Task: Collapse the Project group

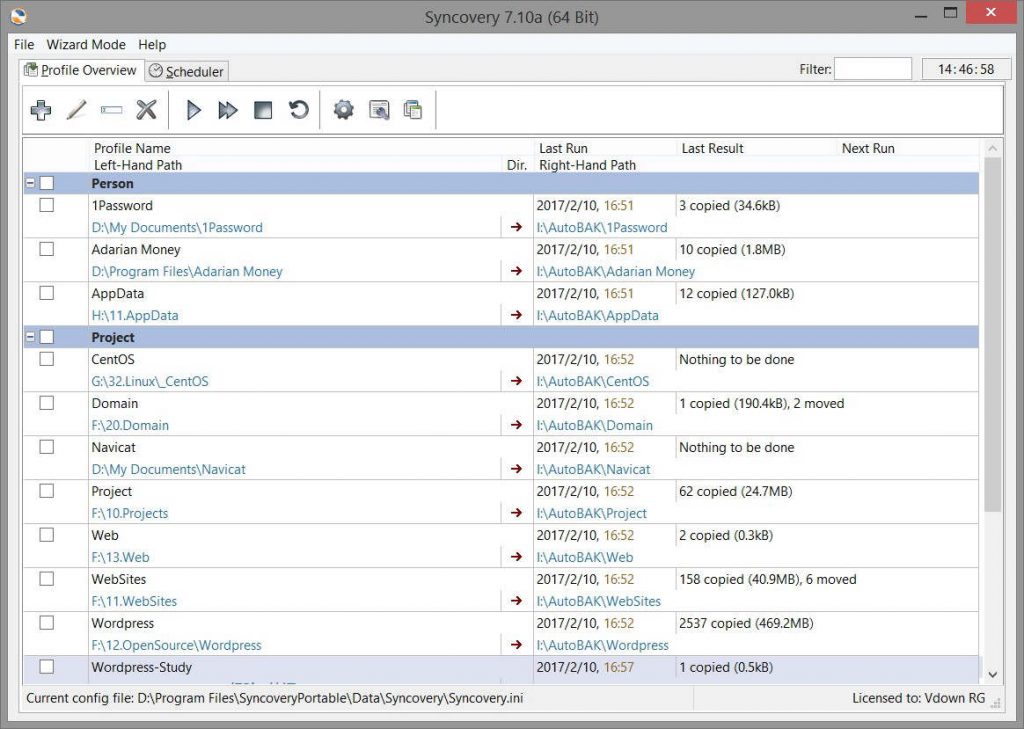Action: coord(30,337)
